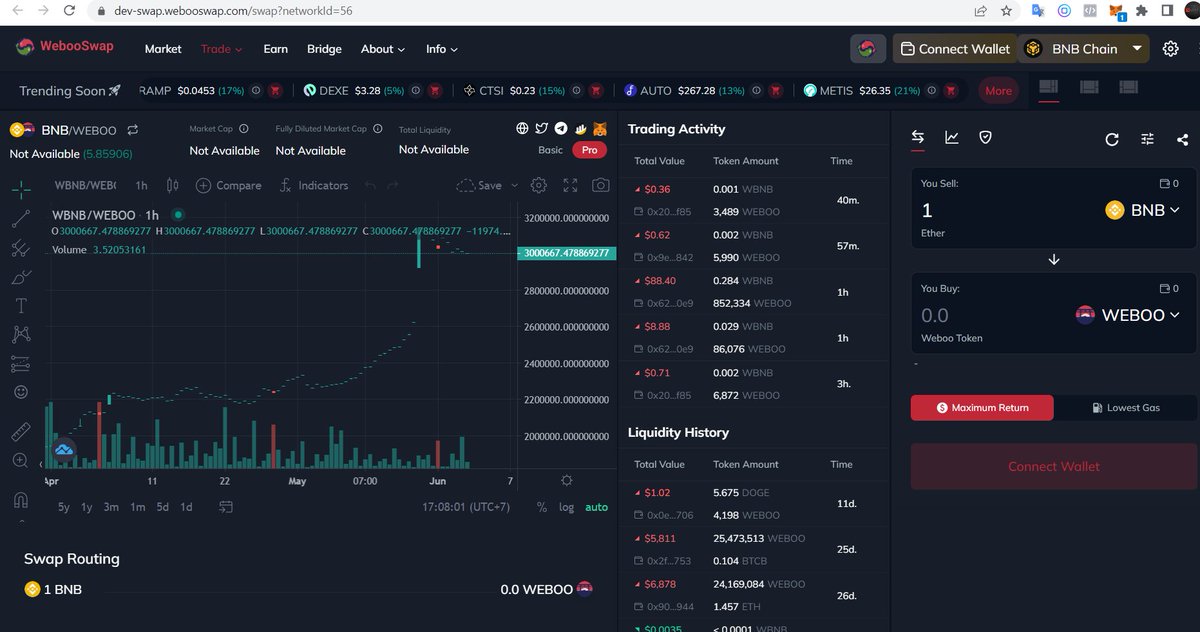Image resolution: width=1200 pixels, height=632 pixels.
Task: Open the Indicators dialog
Action: 314,185
